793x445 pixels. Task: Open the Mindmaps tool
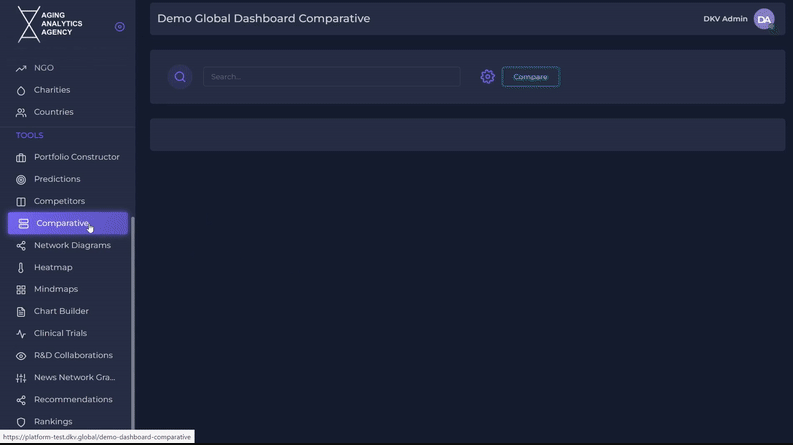click(56, 289)
